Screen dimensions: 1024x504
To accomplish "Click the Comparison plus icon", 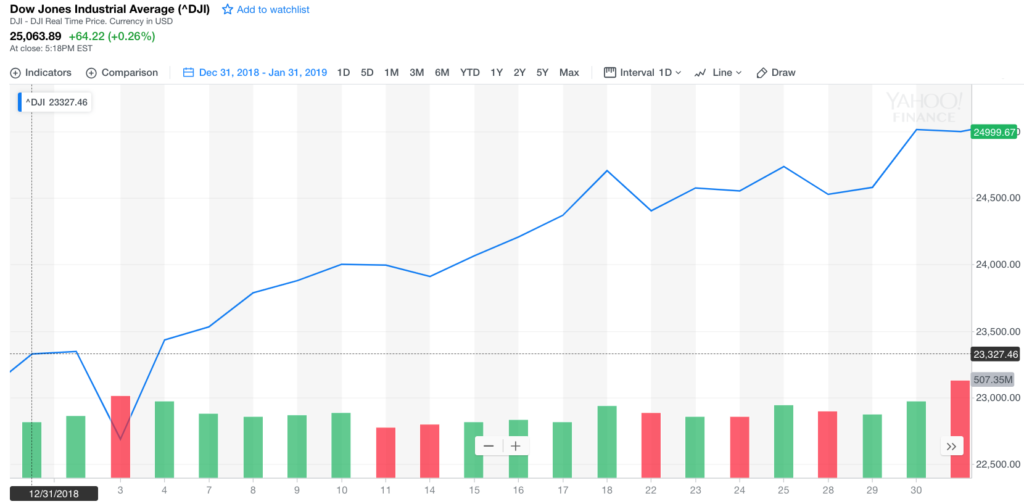I will (x=91, y=73).
